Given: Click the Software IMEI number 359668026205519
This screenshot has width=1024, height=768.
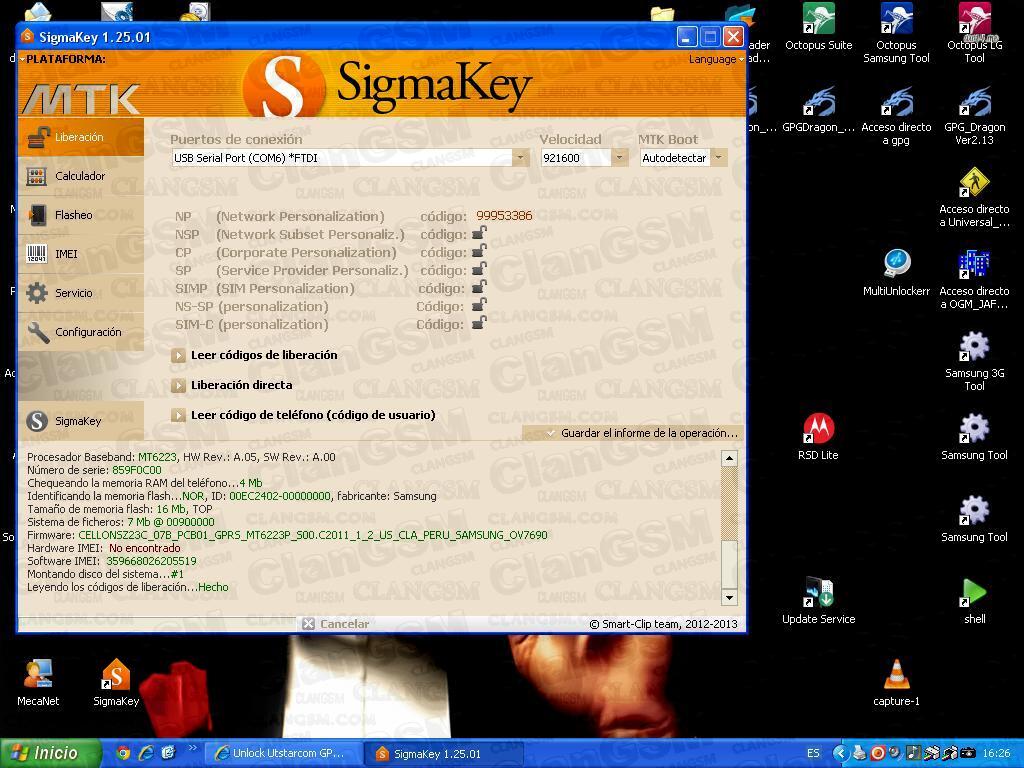Looking at the screenshot, I should [x=151, y=561].
